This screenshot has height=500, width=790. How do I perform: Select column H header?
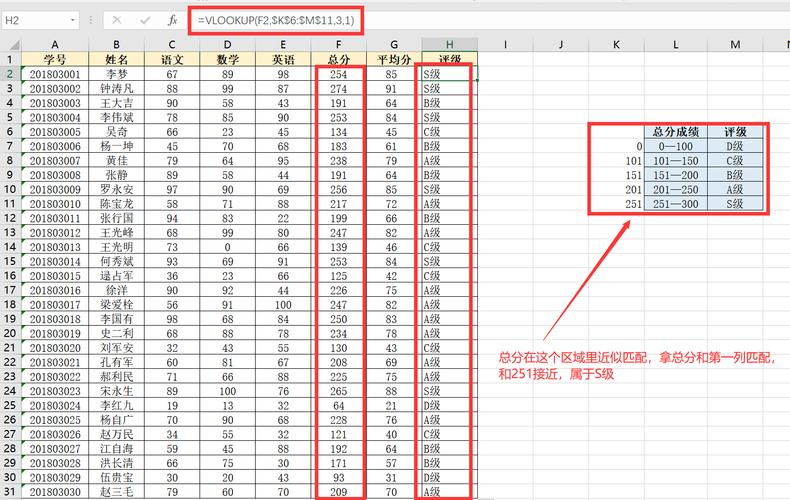[449, 44]
